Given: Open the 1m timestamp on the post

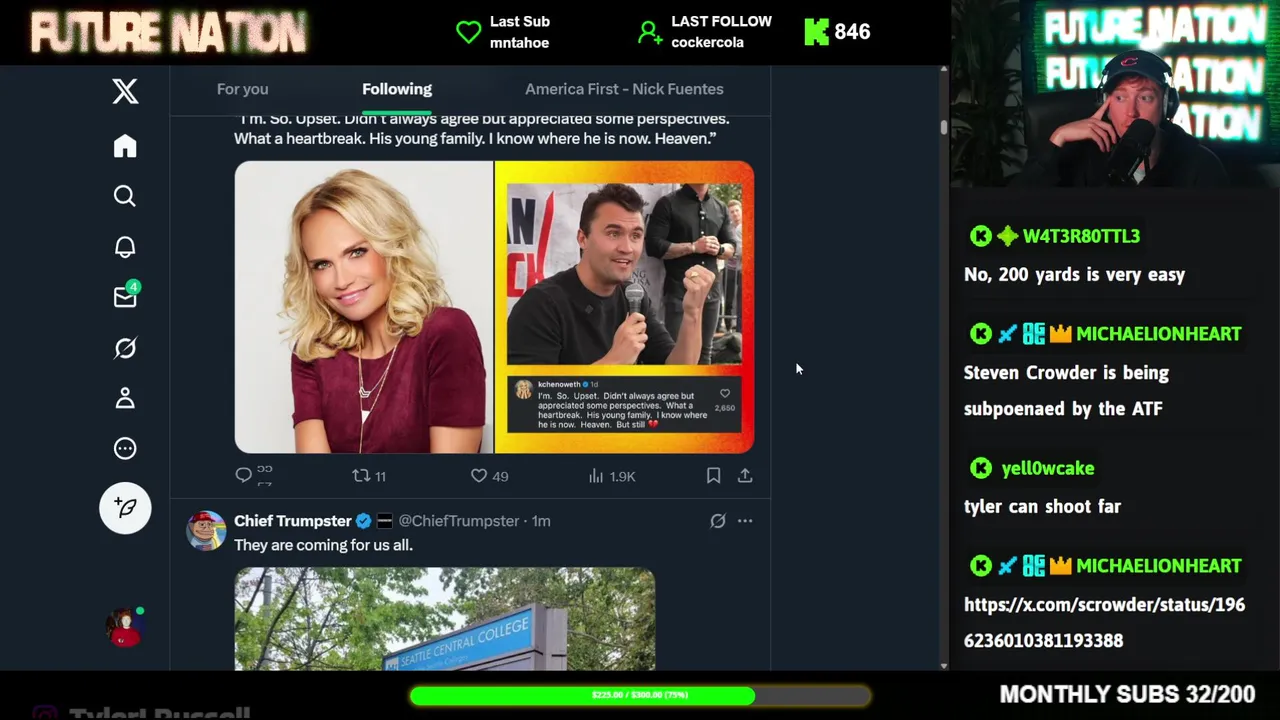Looking at the screenshot, I should pyautogui.click(x=541, y=521).
